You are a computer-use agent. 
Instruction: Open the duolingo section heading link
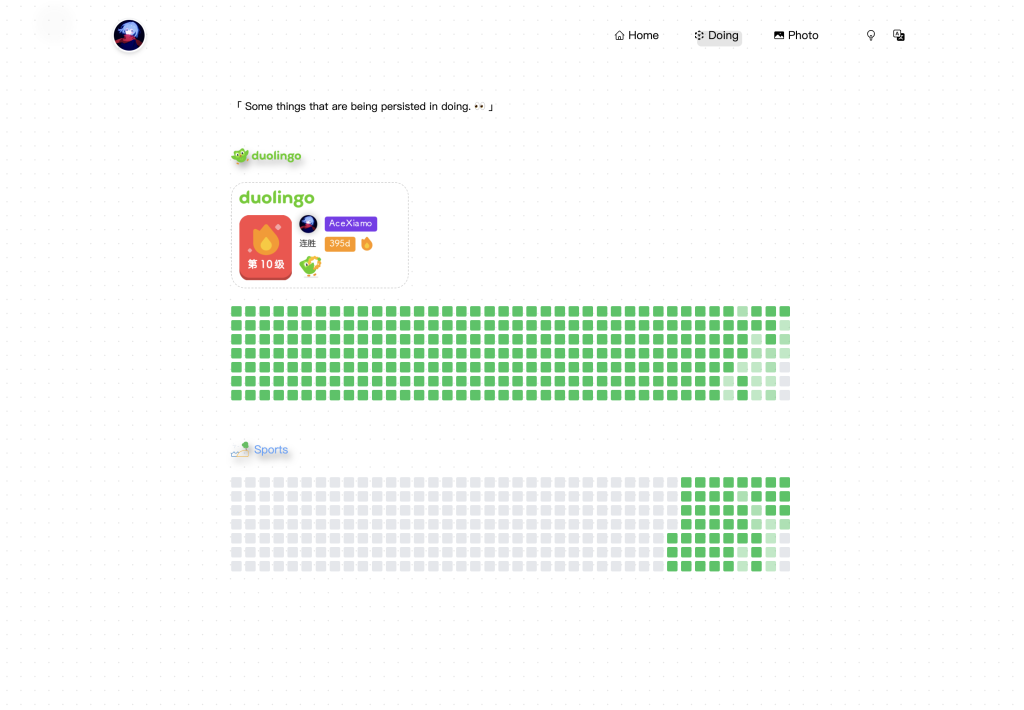click(276, 156)
